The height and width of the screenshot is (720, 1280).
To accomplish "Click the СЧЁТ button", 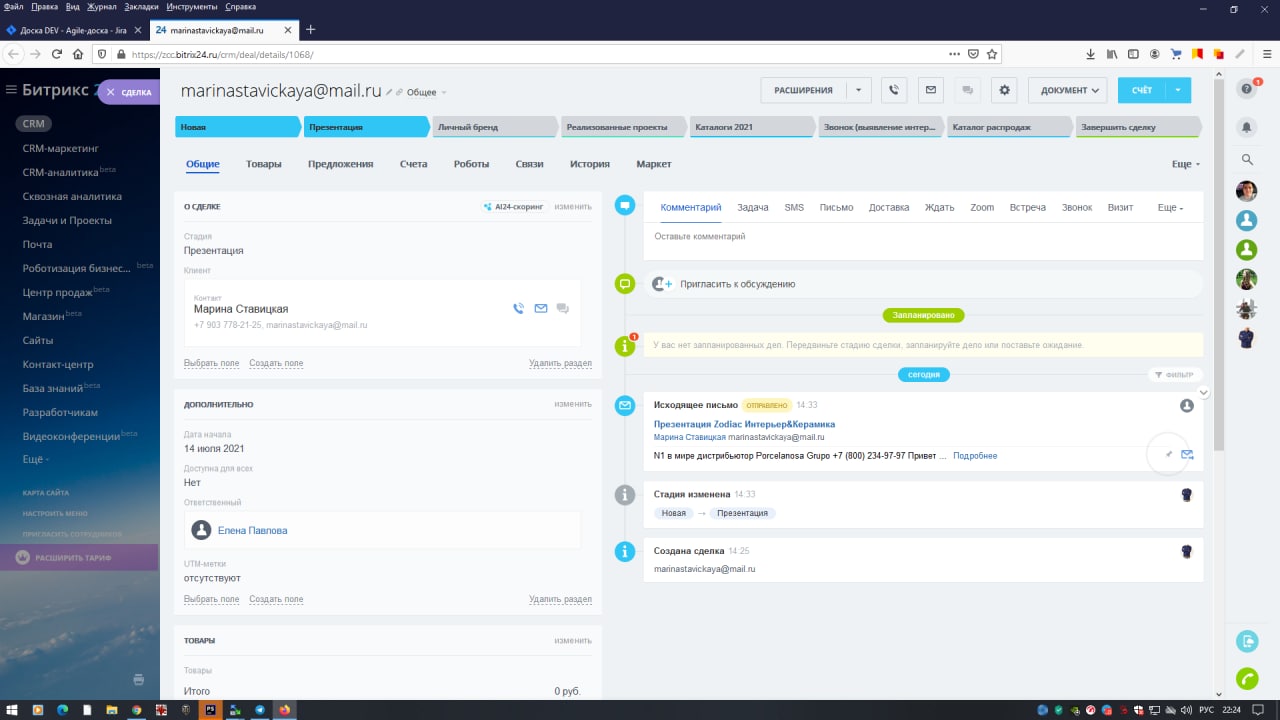I will coord(1142,90).
